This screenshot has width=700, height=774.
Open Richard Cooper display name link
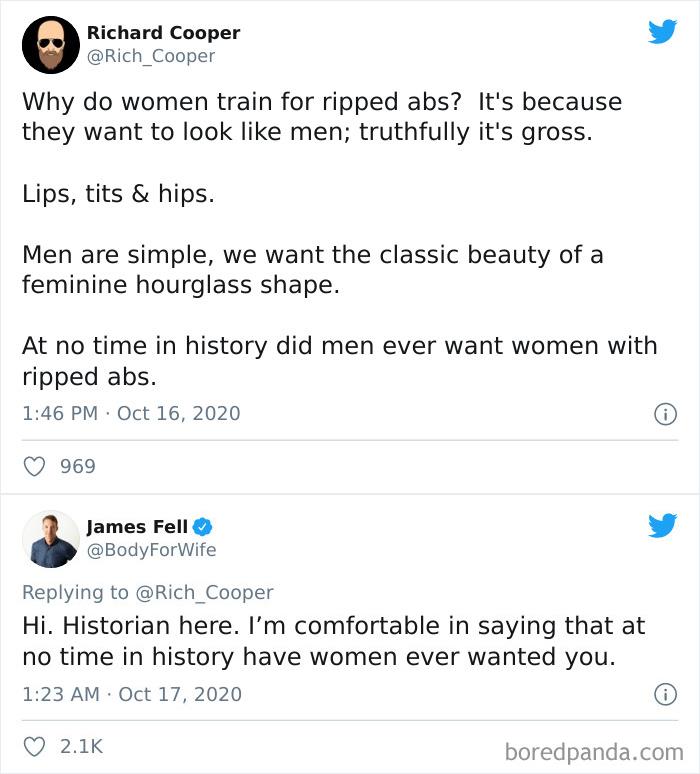[x=163, y=33]
